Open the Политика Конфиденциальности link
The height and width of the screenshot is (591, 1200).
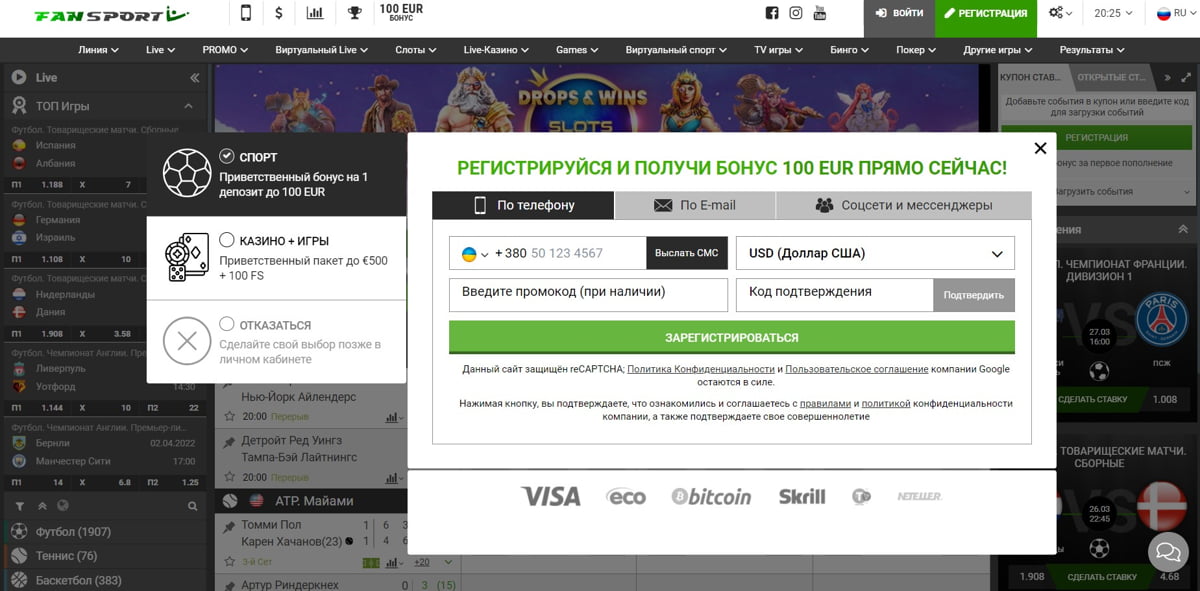pyautogui.click(x=701, y=369)
